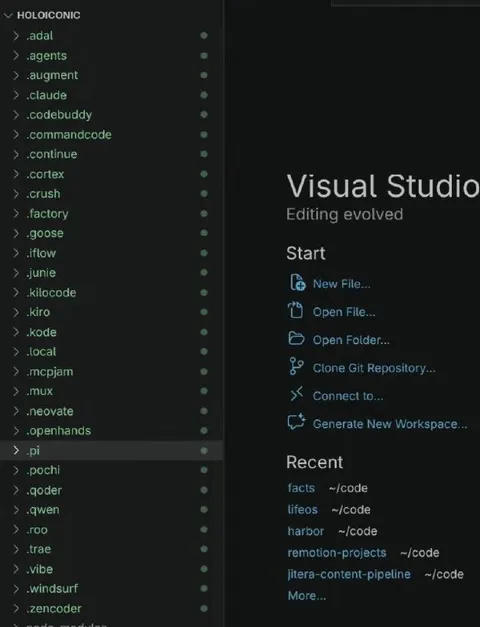Viewport: 480px width, 627px height.
Task: Click the Generate New Workspace sparkle icon
Action: point(296,422)
